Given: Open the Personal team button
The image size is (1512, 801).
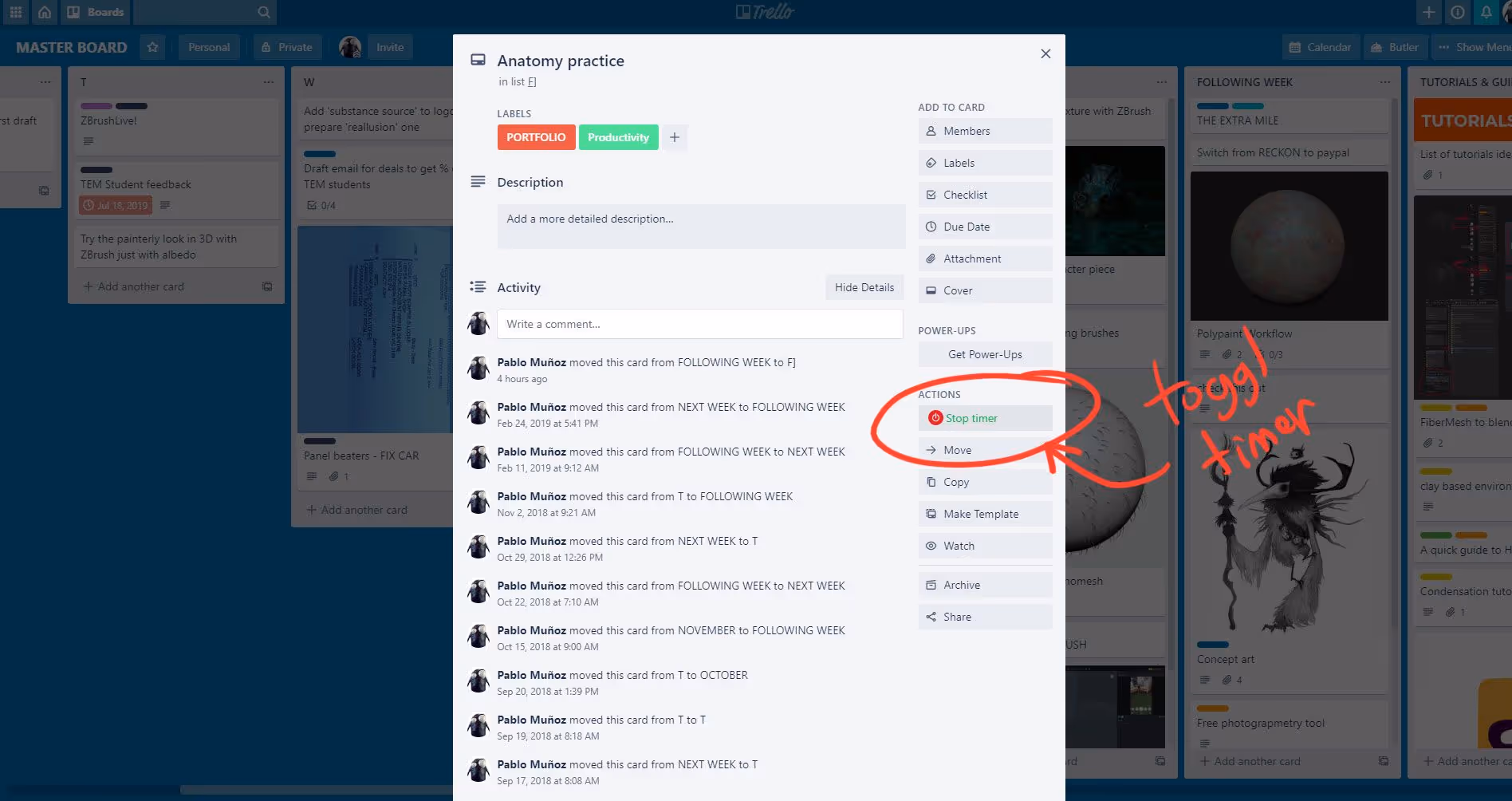Looking at the screenshot, I should pyautogui.click(x=209, y=47).
